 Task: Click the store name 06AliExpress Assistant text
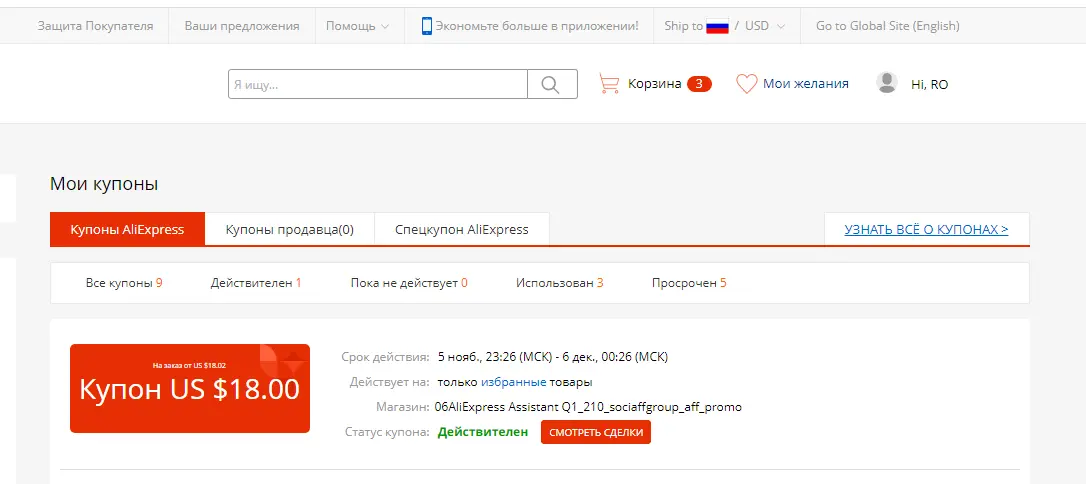tap(588, 407)
